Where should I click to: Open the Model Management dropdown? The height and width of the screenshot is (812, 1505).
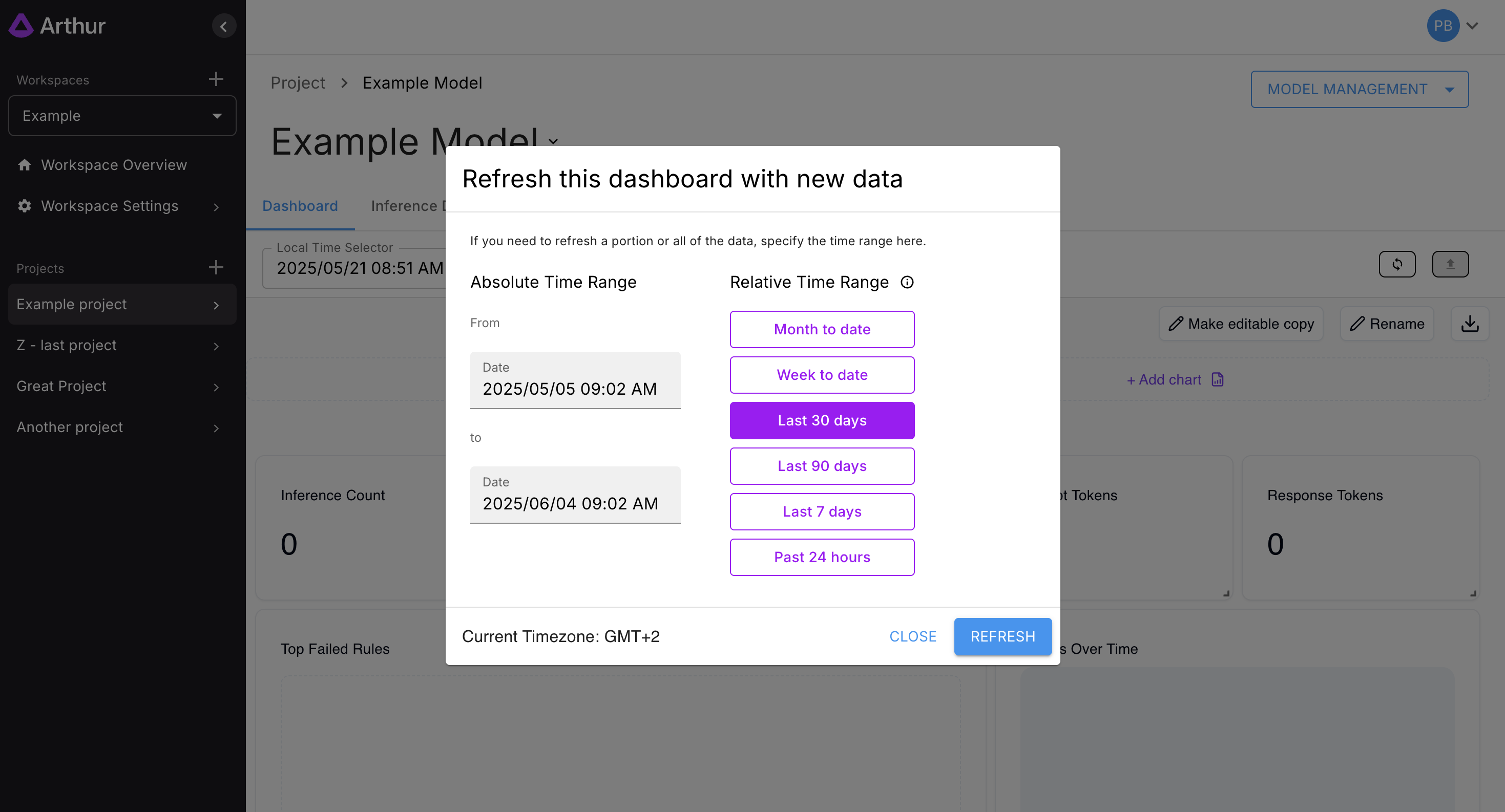(1359, 89)
